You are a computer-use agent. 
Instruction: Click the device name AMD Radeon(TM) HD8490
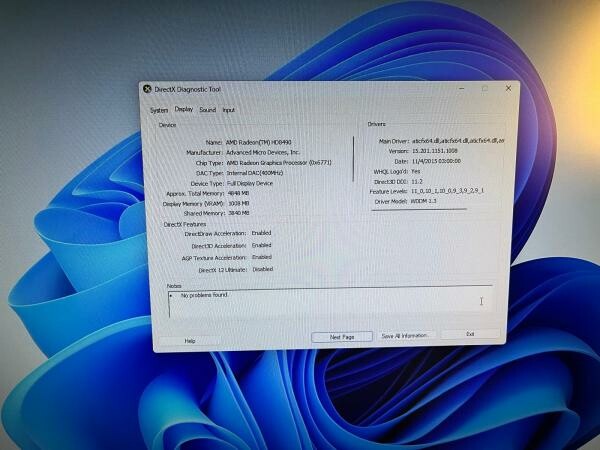pos(258,142)
